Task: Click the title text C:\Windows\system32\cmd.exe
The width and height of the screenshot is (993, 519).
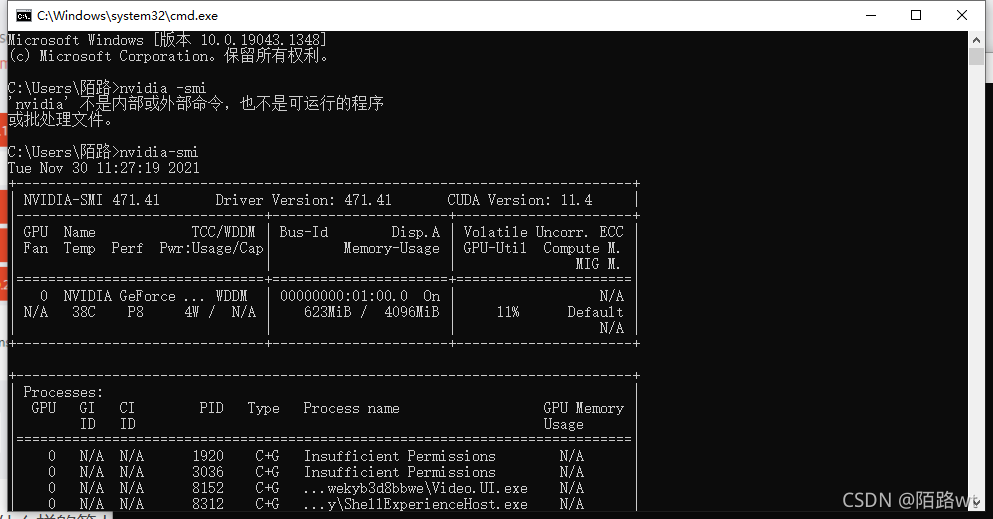Action: [x=127, y=15]
